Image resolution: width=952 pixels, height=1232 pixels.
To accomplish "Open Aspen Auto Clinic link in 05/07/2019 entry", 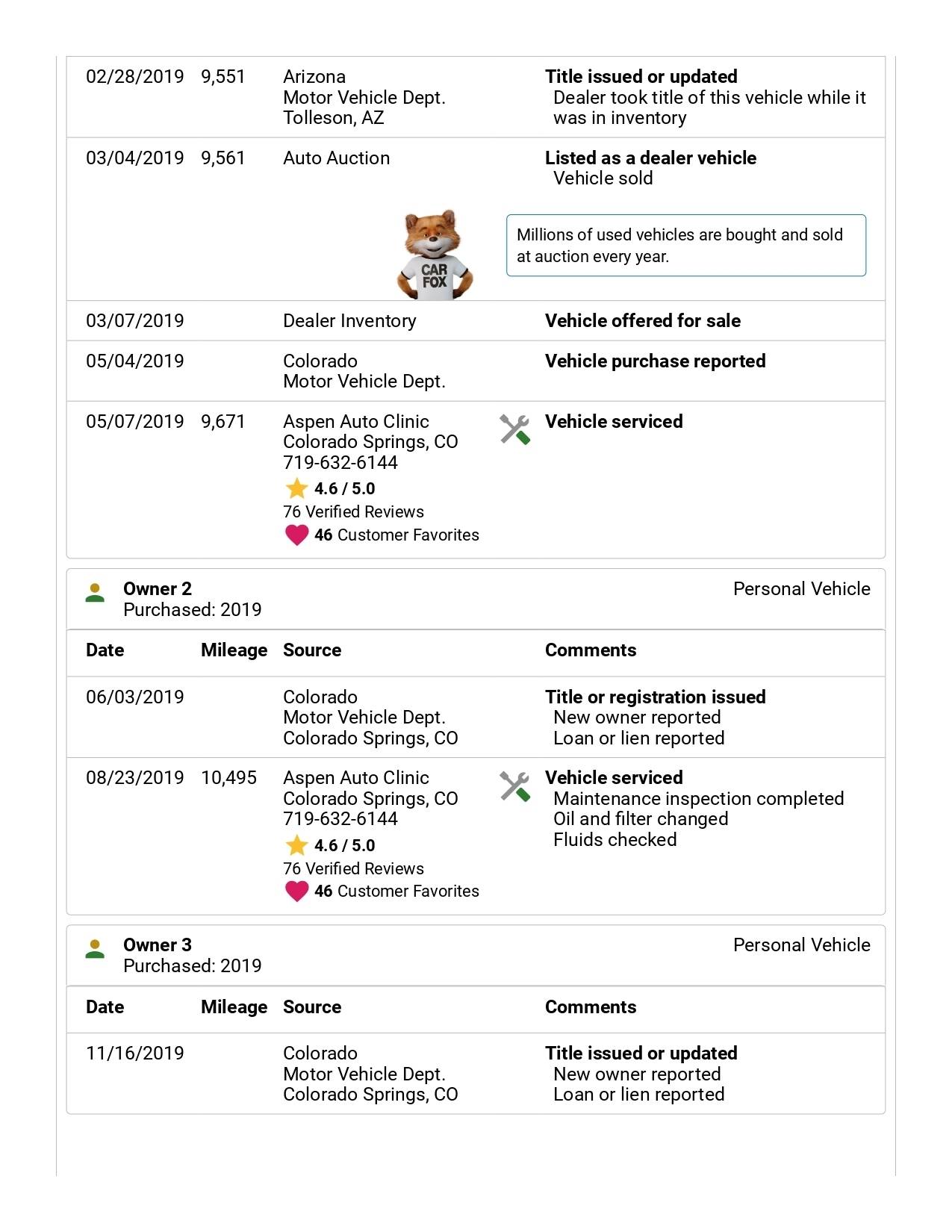I will (355, 422).
